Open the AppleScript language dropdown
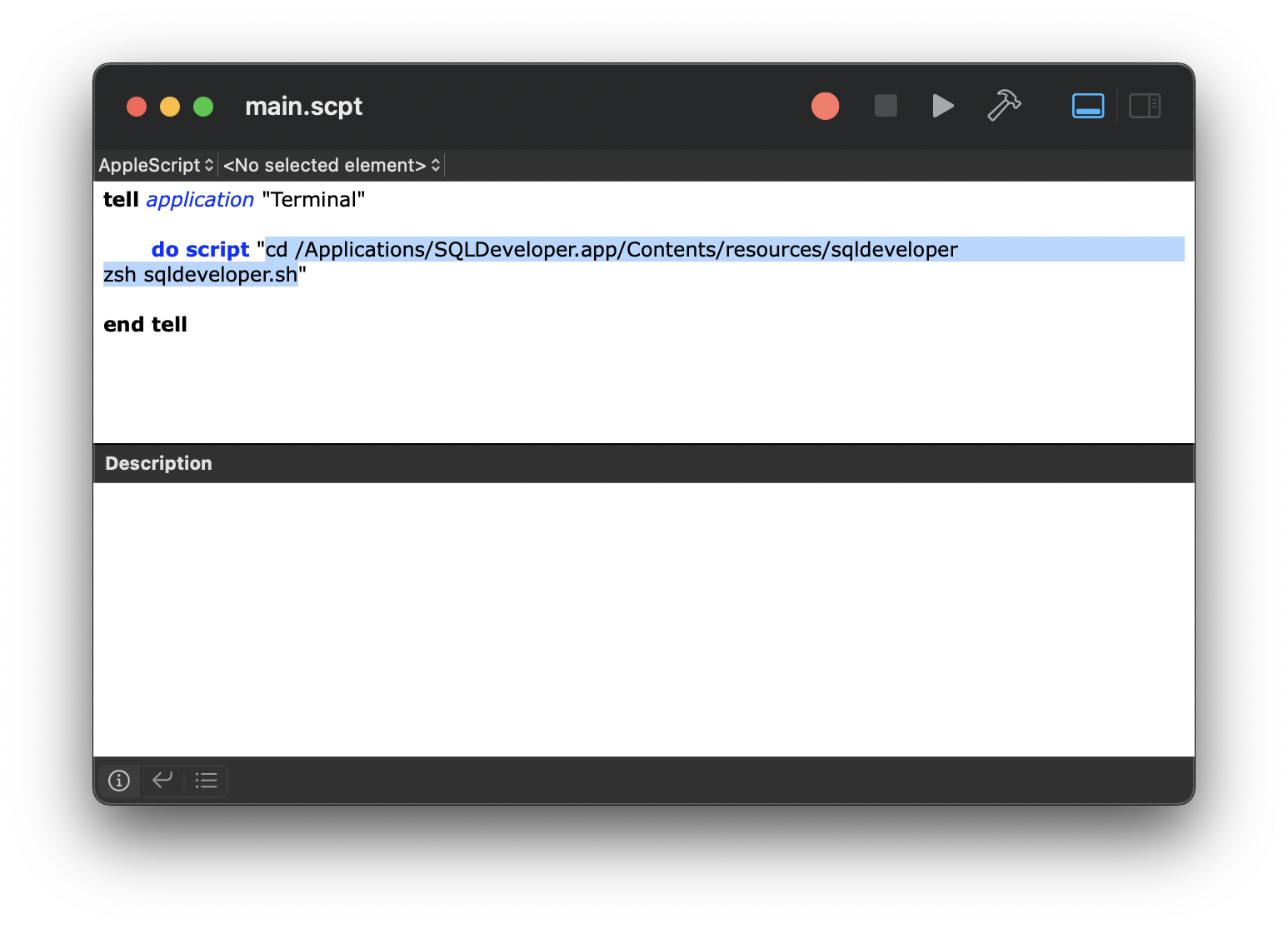The image size is (1288, 928). point(157,165)
